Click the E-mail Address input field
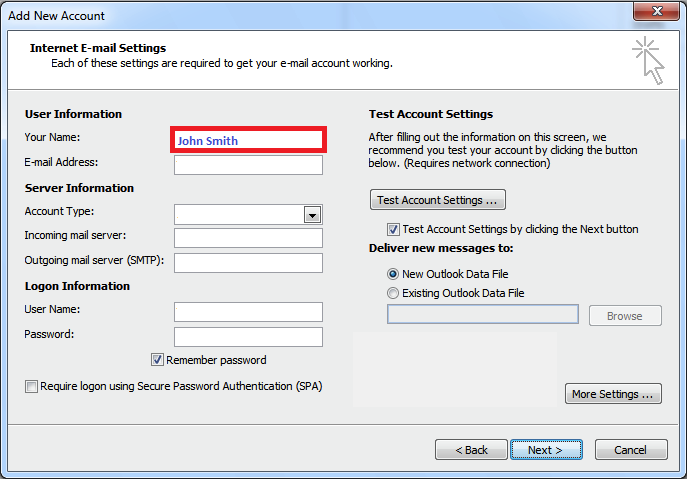Viewport: 687px width, 480px height. [248, 165]
